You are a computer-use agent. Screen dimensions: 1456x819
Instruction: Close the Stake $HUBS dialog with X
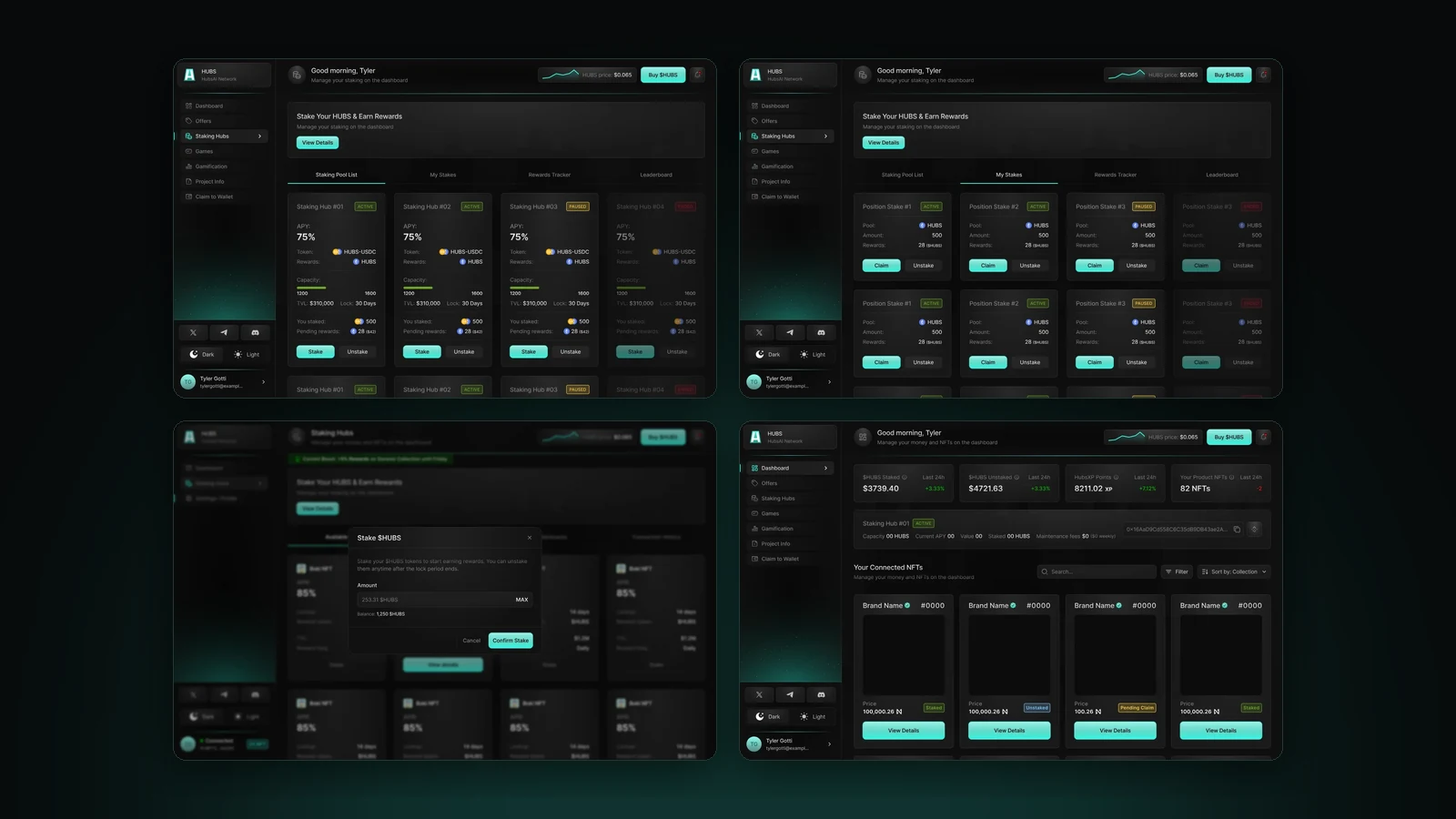(x=530, y=538)
